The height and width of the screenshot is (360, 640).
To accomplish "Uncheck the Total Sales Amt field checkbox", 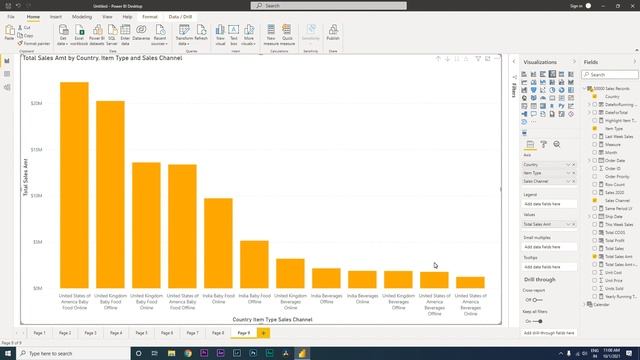I will 595,256.
